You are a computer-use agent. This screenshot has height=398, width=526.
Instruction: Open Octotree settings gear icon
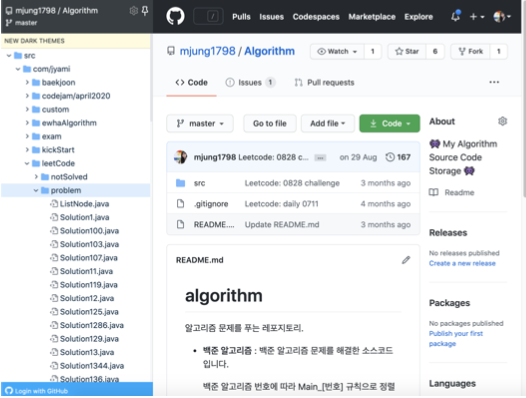[x=134, y=11]
